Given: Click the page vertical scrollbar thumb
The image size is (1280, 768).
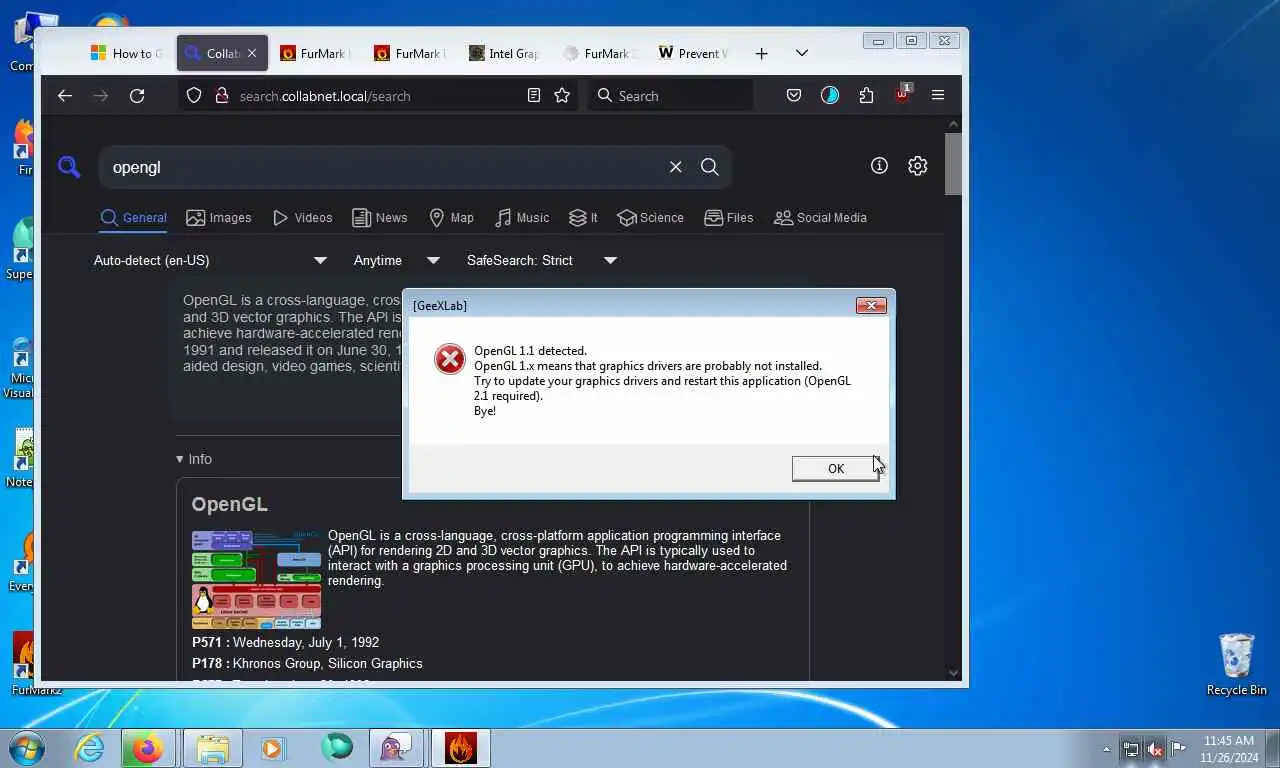Looking at the screenshot, I should click(x=953, y=163).
